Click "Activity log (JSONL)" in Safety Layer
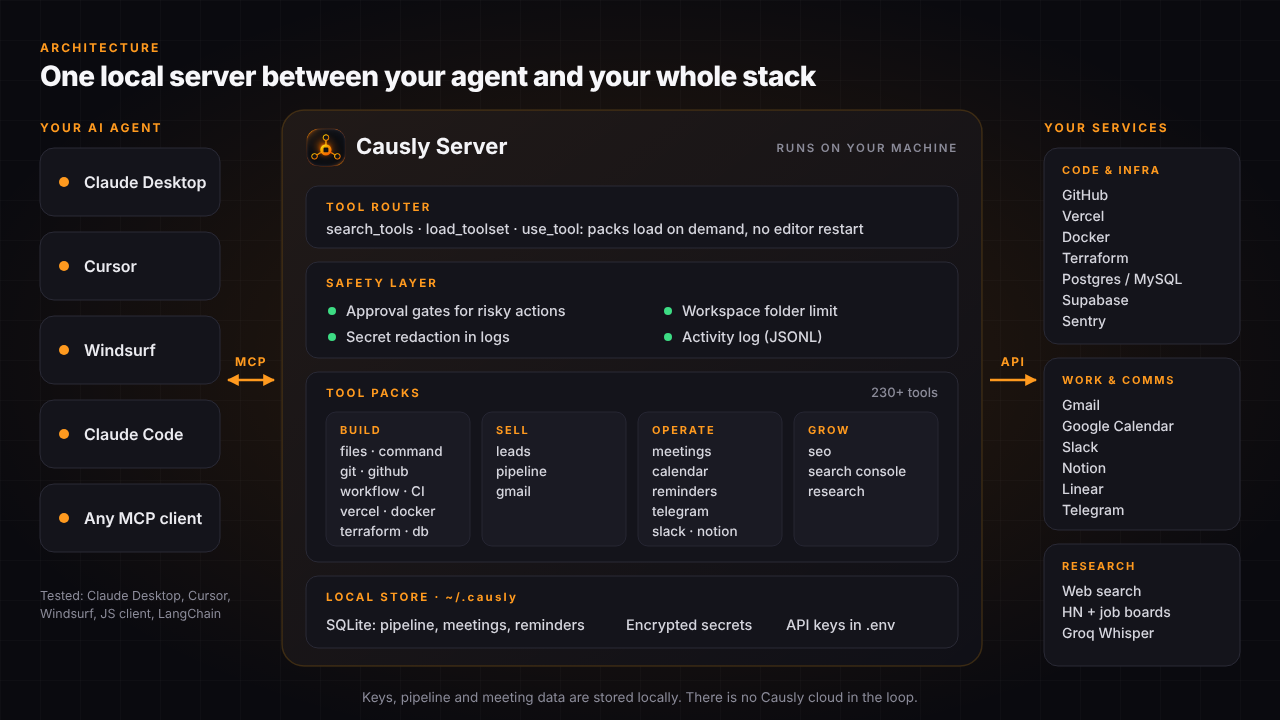Image resolution: width=1280 pixels, height=720 pixels. pyautogui.click(x=752, y=337)
